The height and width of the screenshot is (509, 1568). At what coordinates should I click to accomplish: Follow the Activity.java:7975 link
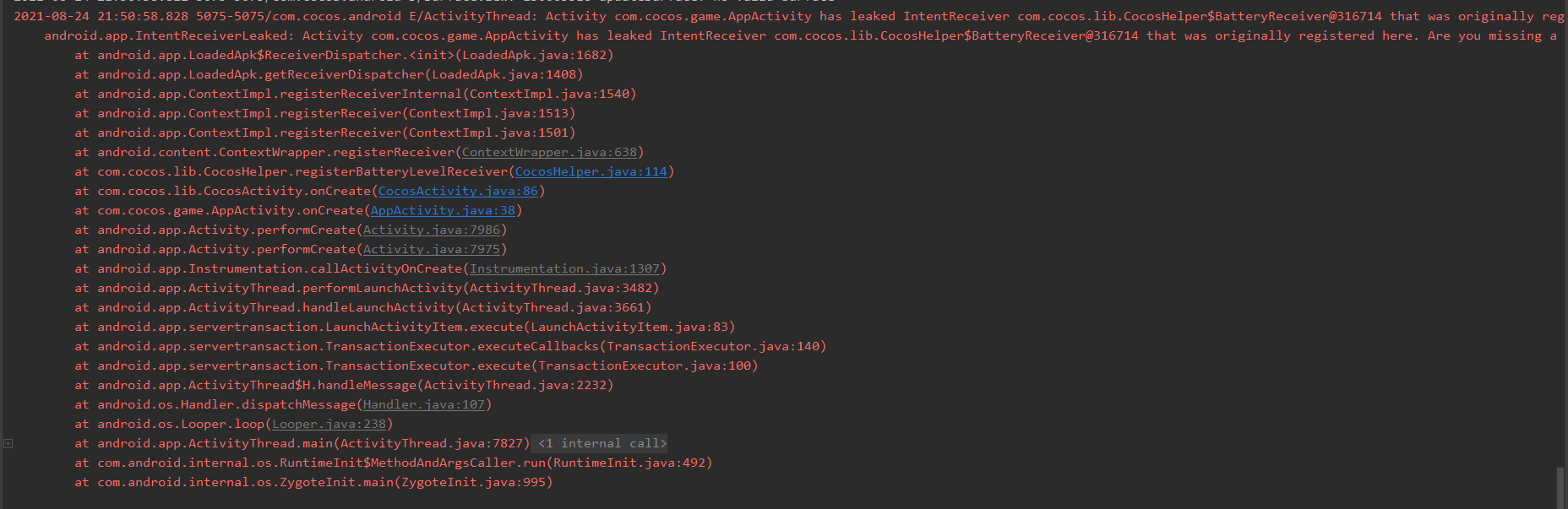(431, 249)
